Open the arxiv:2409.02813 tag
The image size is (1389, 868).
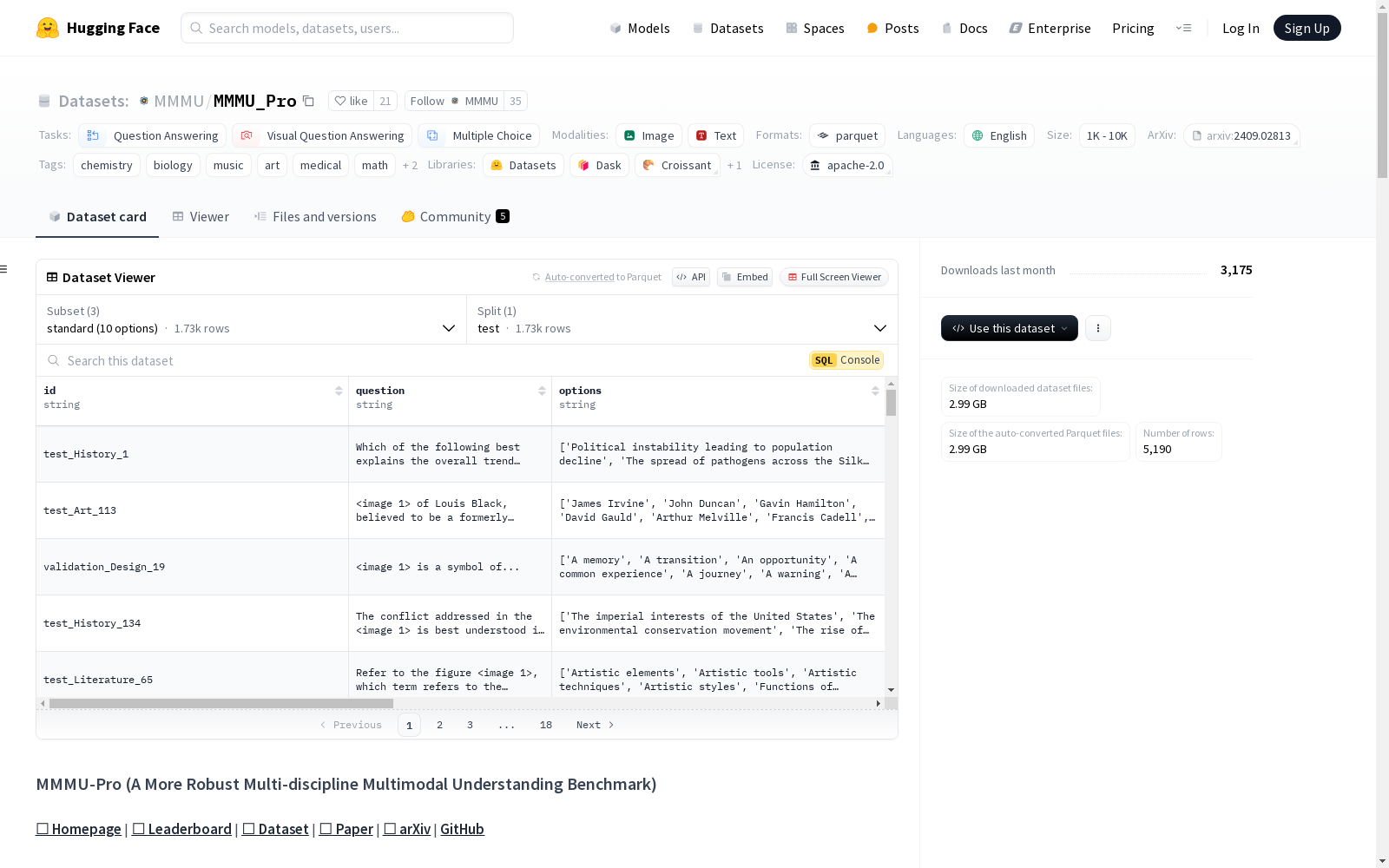coord(1241,135)
